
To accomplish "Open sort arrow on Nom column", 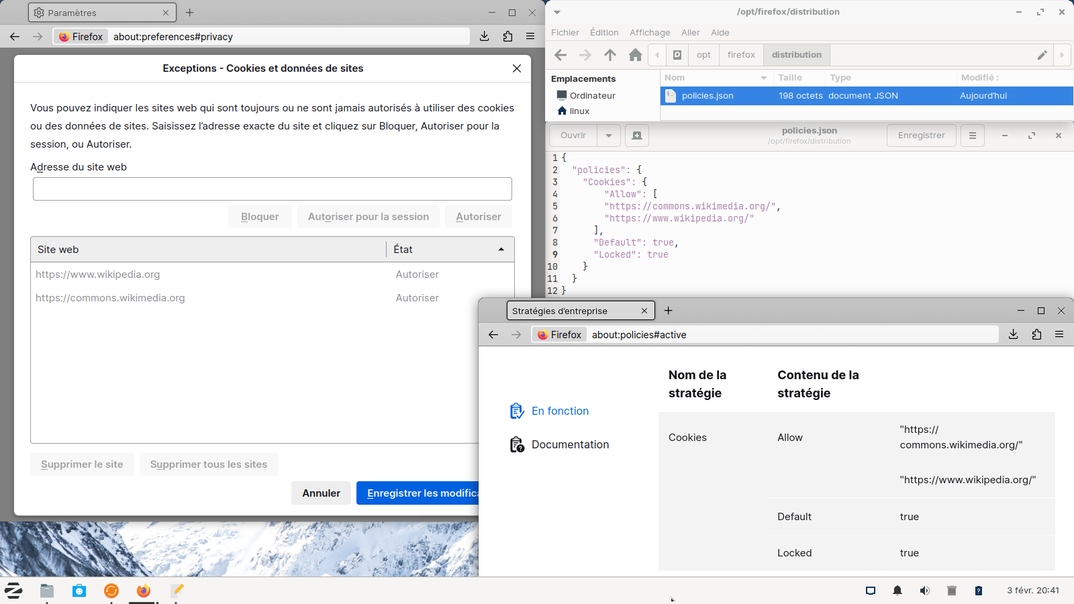I will pyautogui.click(x=764, y=78).
